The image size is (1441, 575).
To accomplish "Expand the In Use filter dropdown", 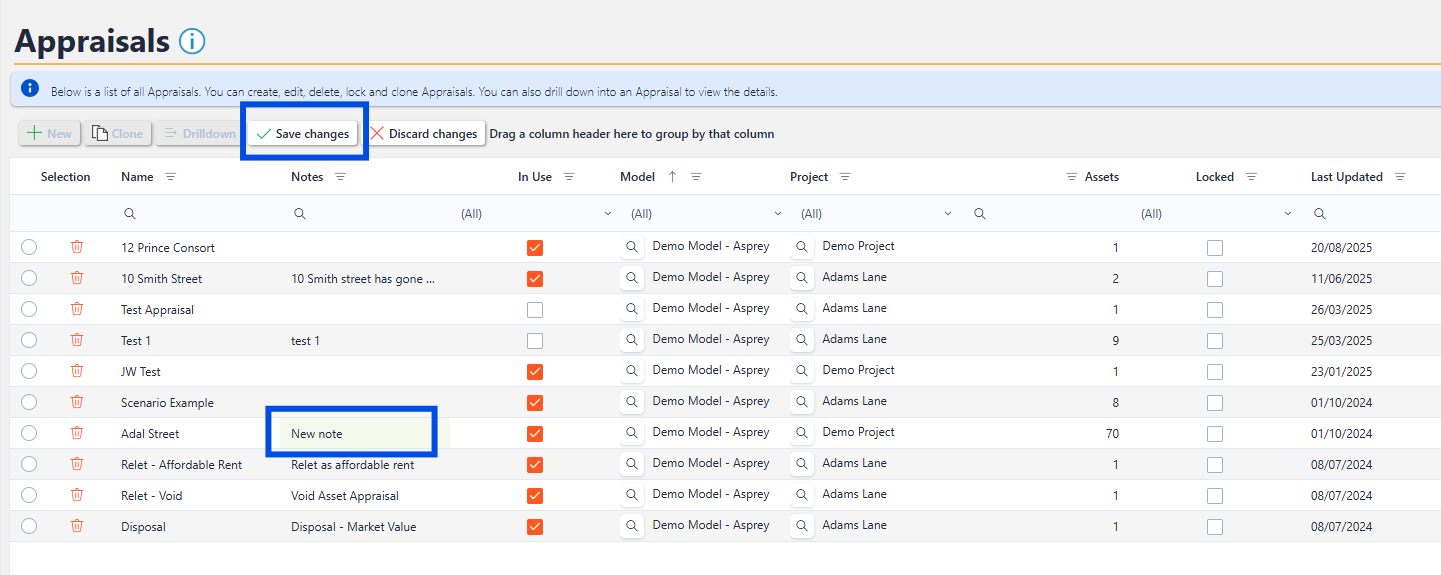I will pyautogui.click(x=608, y=214).
